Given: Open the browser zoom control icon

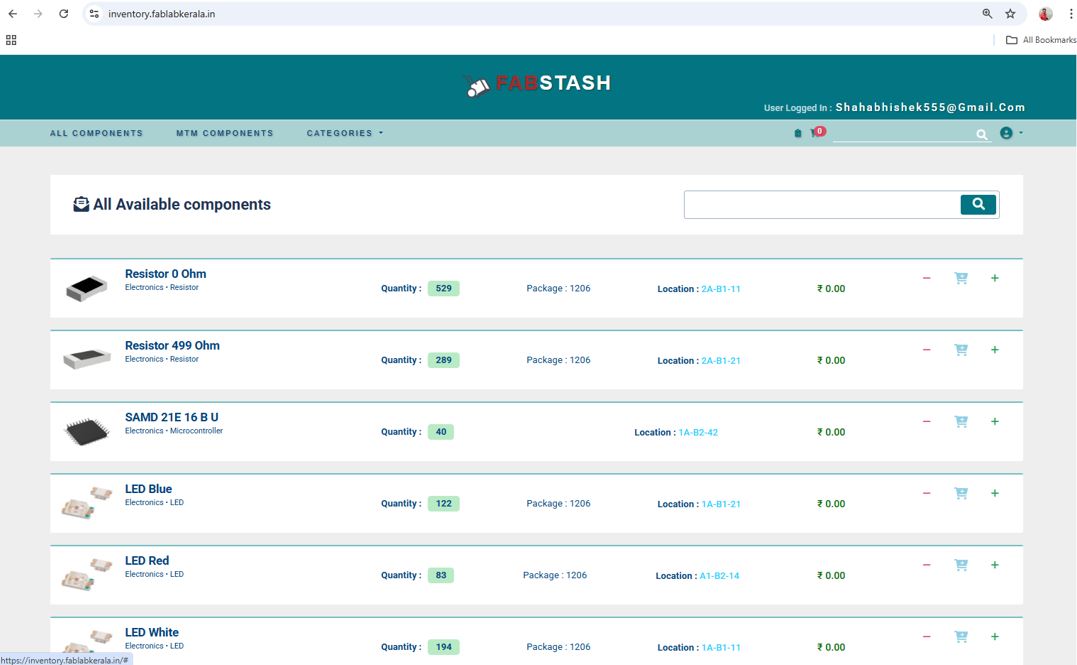Looking at the screenshot, I should [x=987, y=14].
